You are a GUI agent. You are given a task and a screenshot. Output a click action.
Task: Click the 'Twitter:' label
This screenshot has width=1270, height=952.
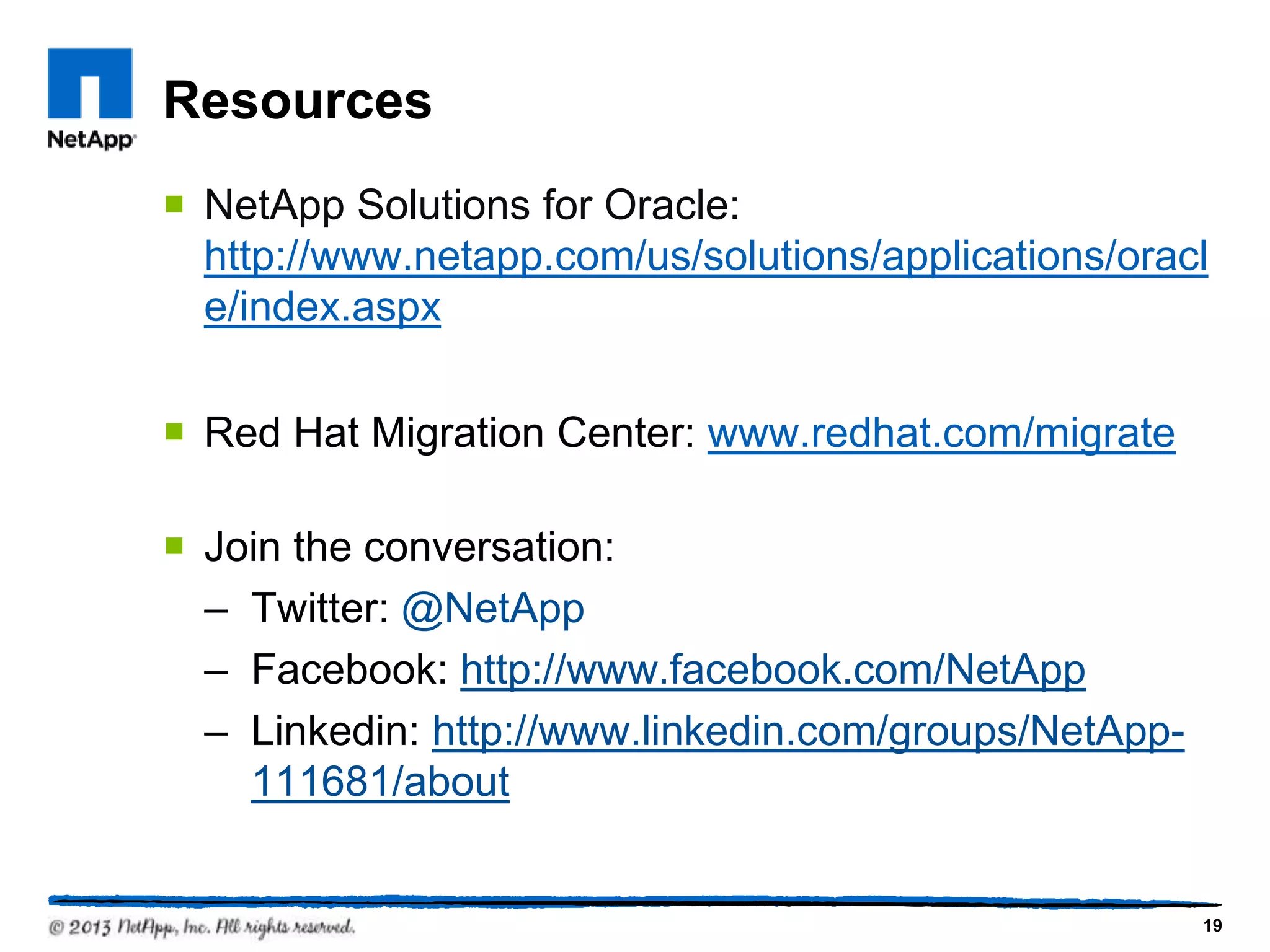click(x=321, y=608)
